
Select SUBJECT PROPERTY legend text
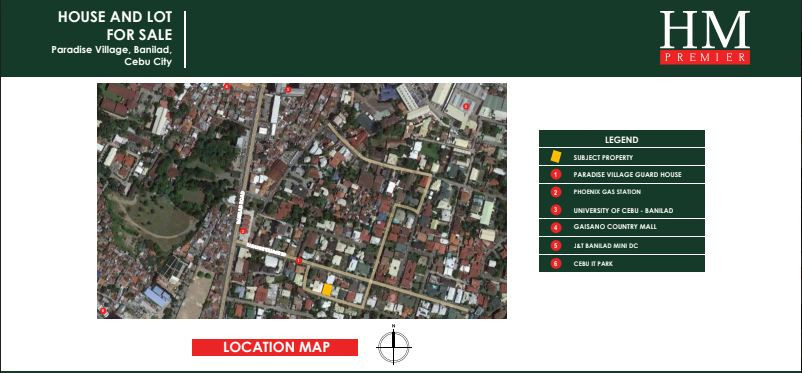pos(603,158)
